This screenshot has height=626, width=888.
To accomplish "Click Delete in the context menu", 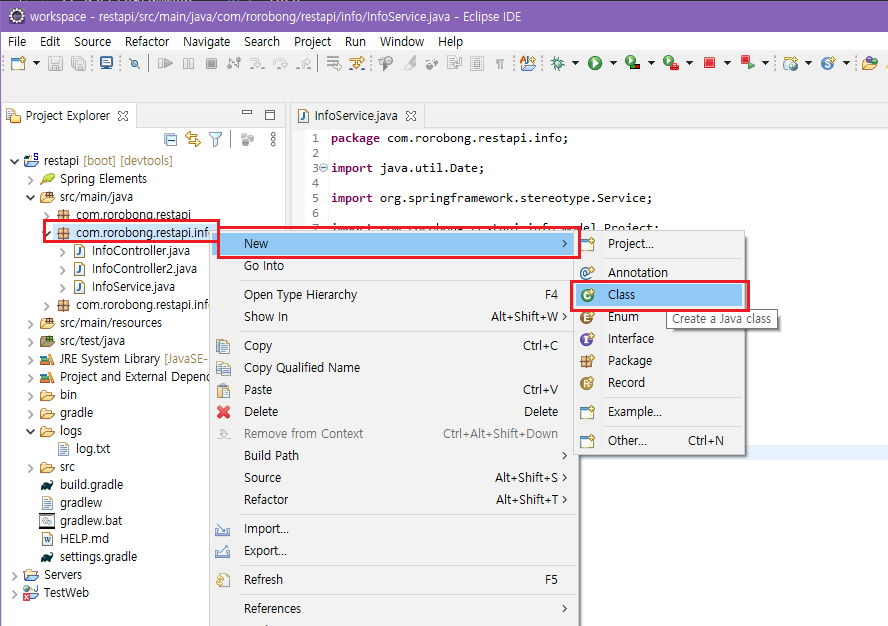I will pyautogui.click(x=394, y=412).
